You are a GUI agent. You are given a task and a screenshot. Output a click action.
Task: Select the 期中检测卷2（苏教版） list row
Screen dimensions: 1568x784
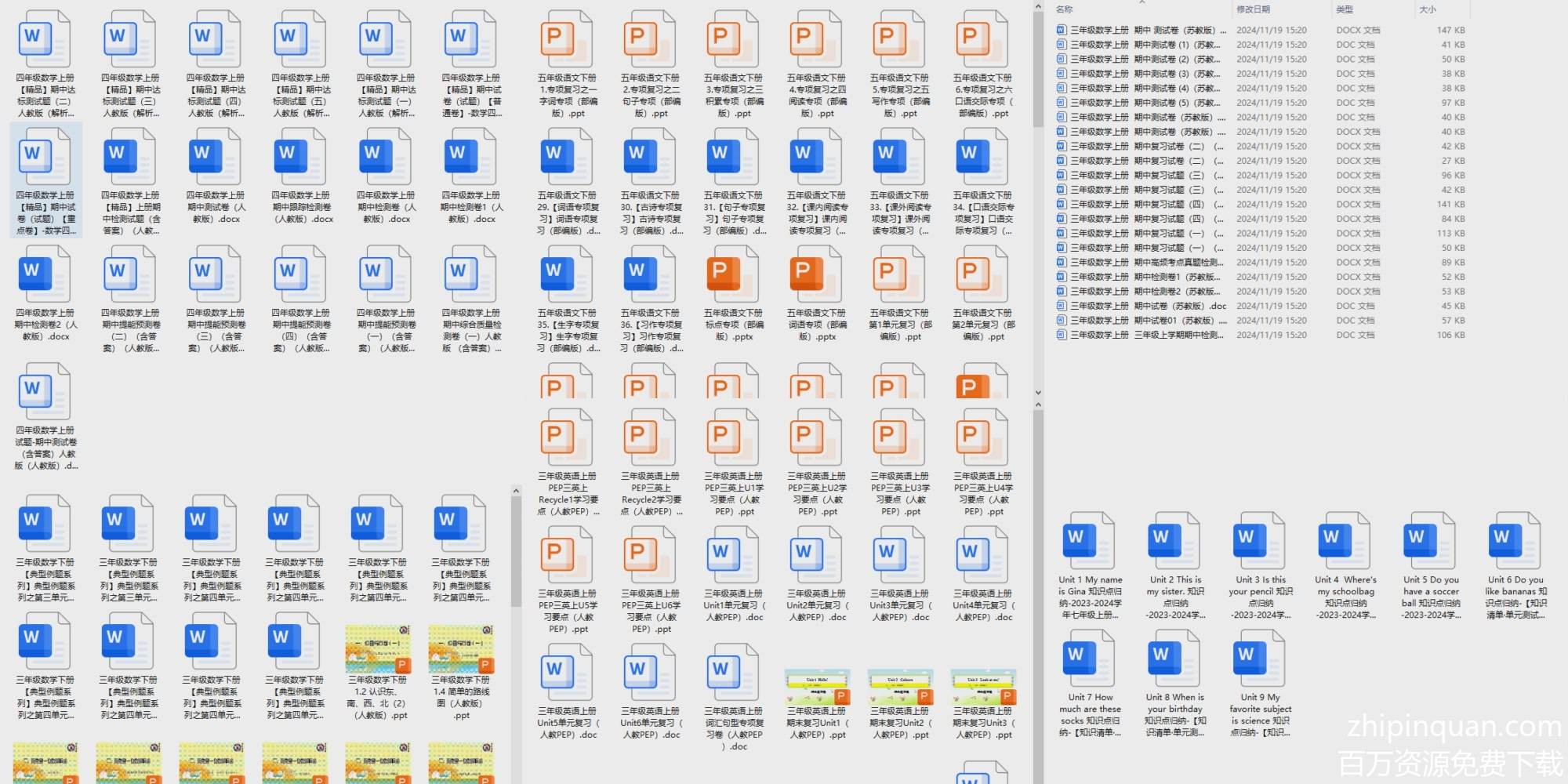coord(1261,292)
